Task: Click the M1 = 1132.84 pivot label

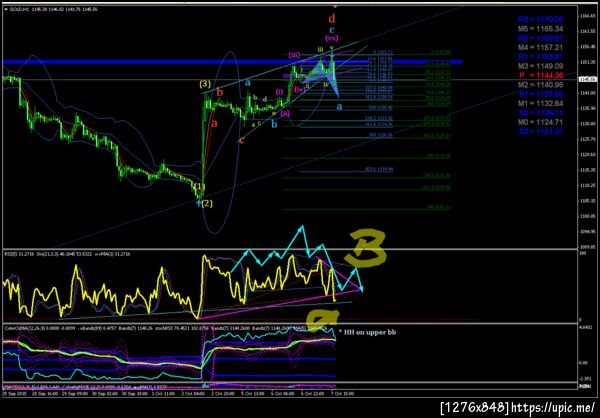Action: click(x=542, y=103)
